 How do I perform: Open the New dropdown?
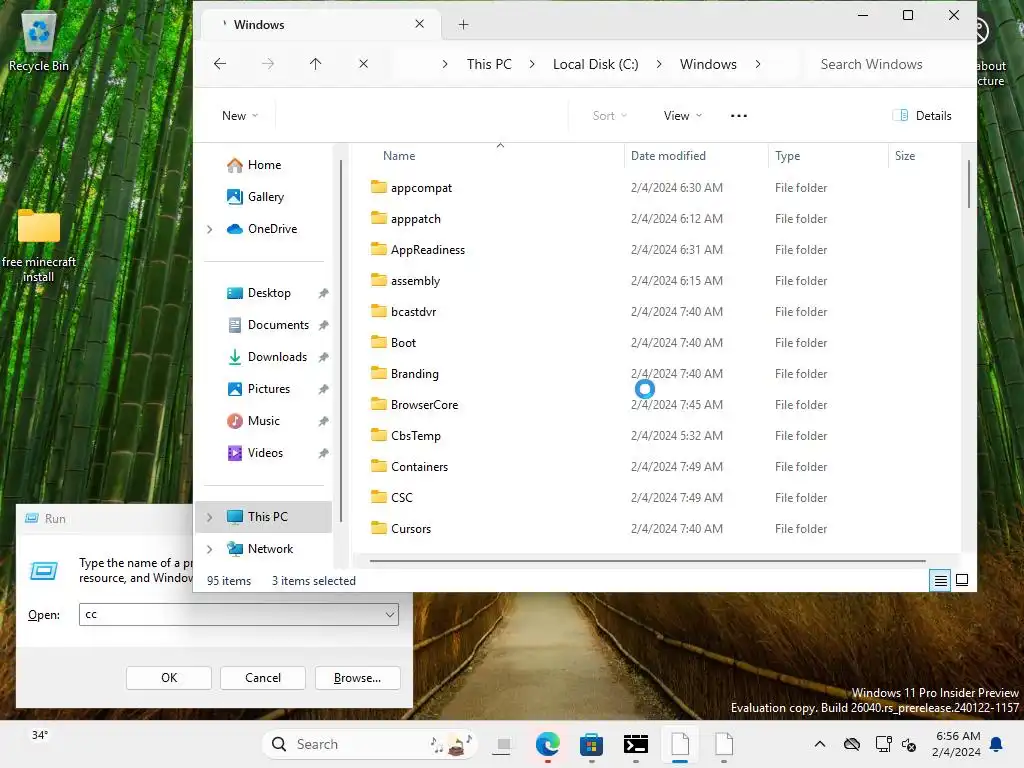[x=240, y=116]
